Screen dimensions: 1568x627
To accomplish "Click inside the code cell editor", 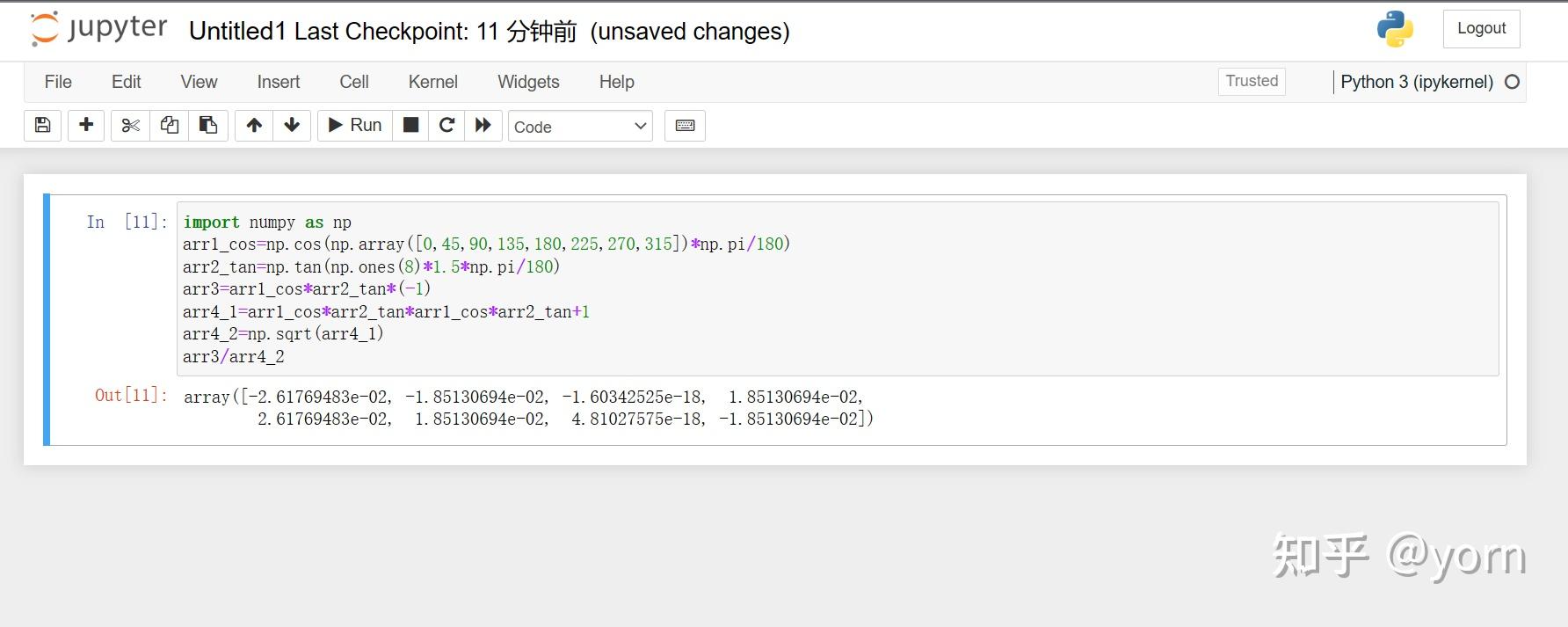I will [791, 290].
